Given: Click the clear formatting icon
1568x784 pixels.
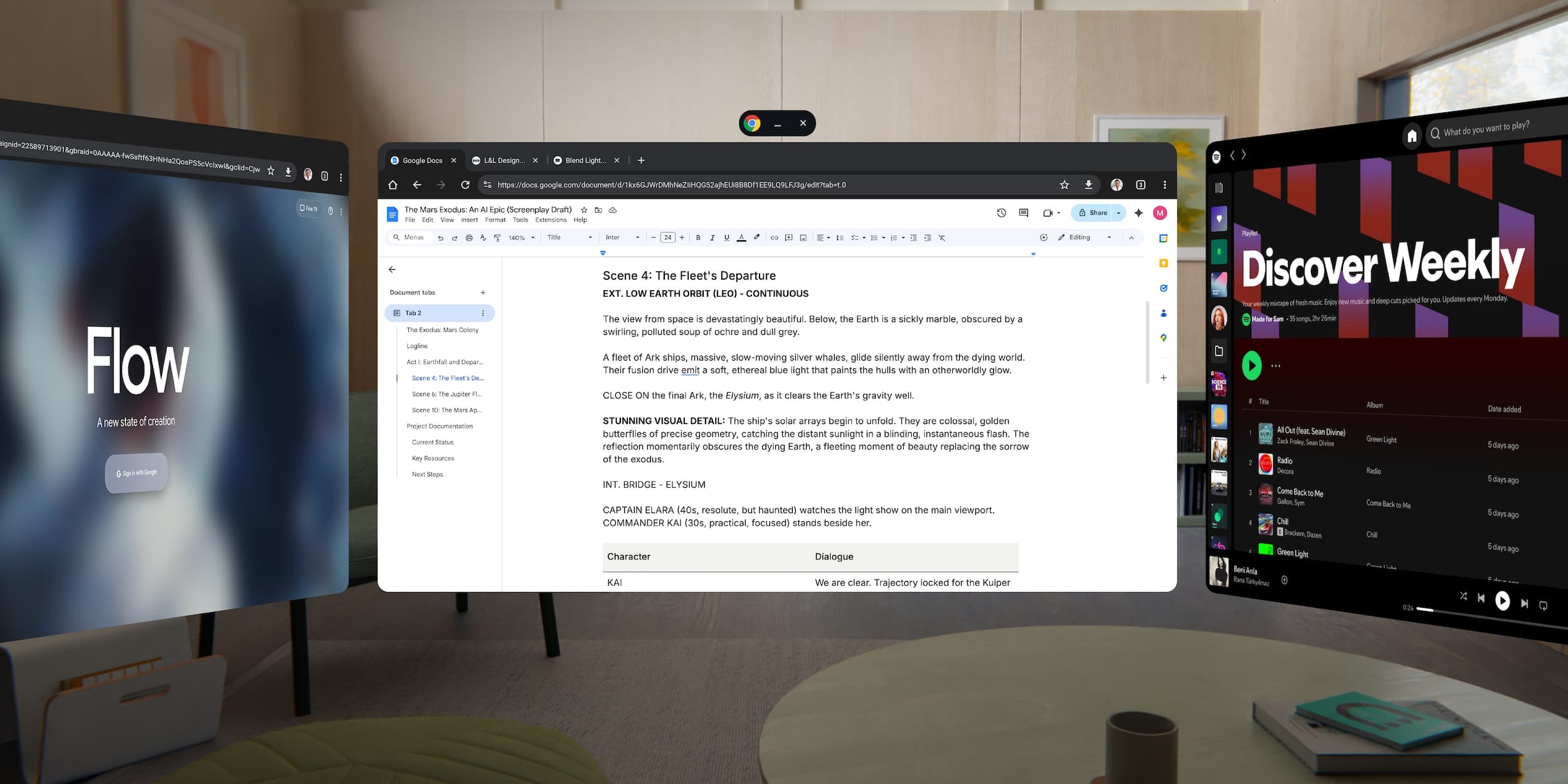Looking at the screenshot, I should 942,238.
